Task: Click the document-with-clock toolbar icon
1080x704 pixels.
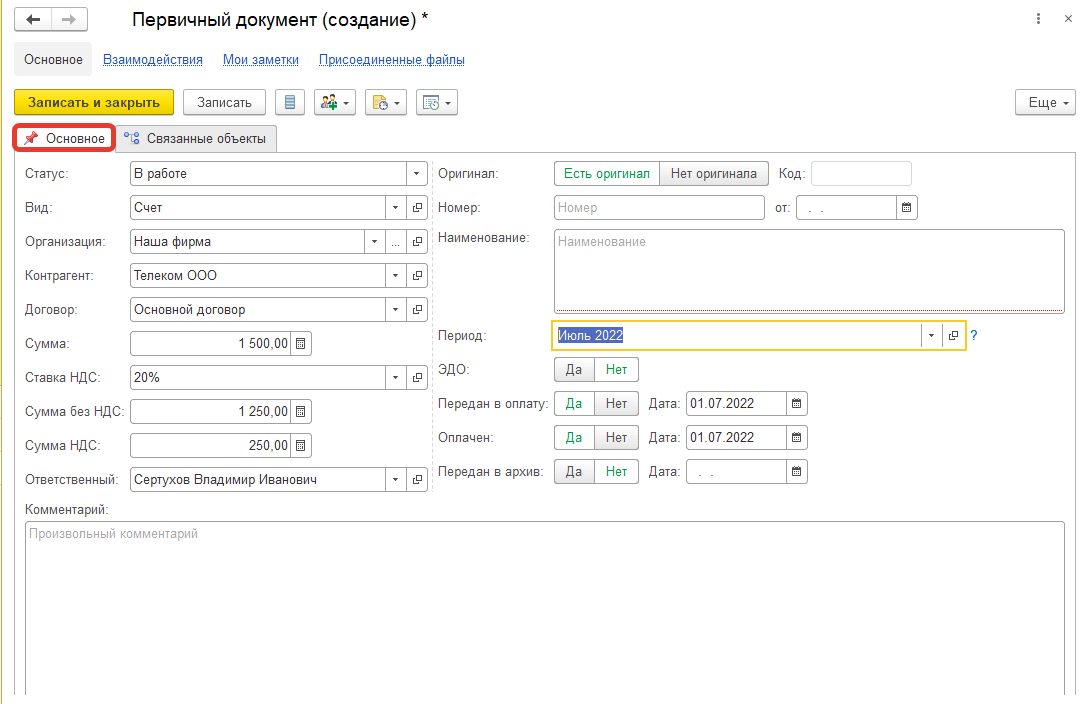Action: tap(385, 103)
